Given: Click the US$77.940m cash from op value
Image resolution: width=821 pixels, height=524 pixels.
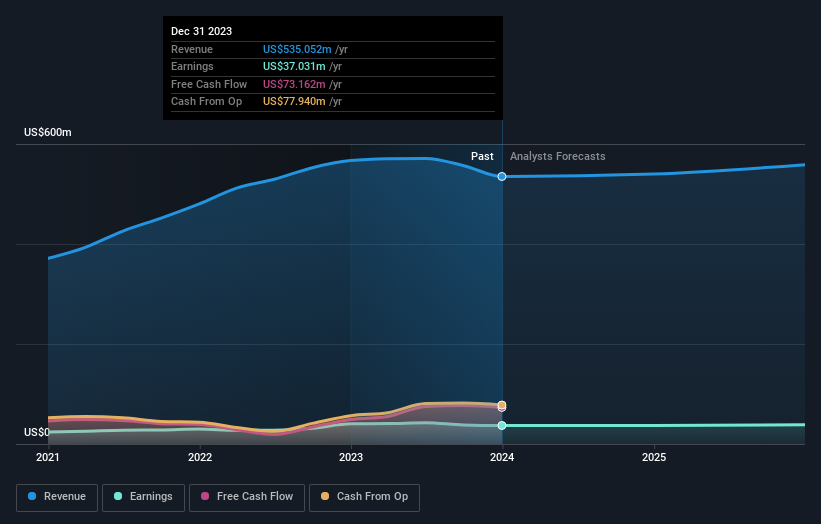Looking at the screenshot, I should [x=294, y=102].
